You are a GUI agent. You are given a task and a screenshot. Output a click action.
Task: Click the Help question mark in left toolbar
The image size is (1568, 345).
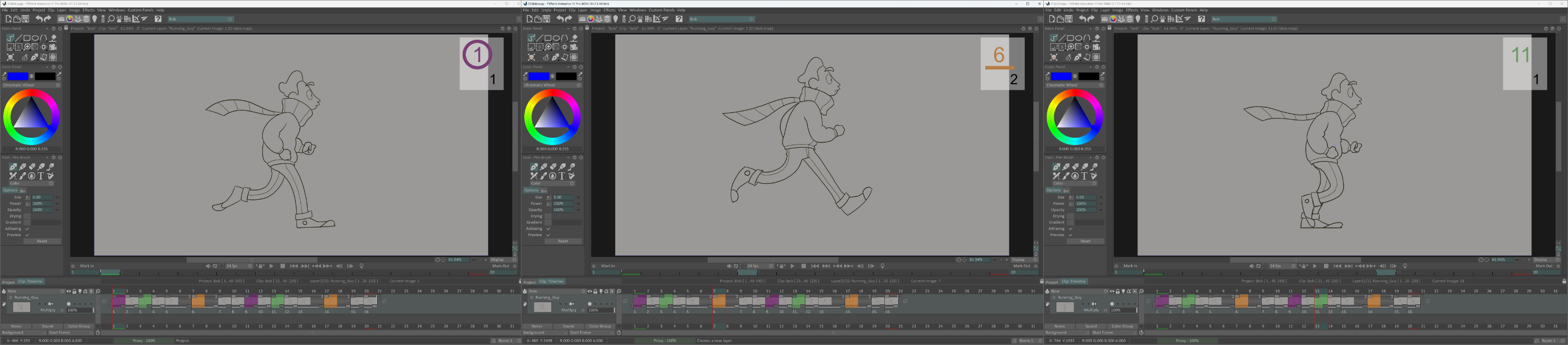click(x=158, y=19)
